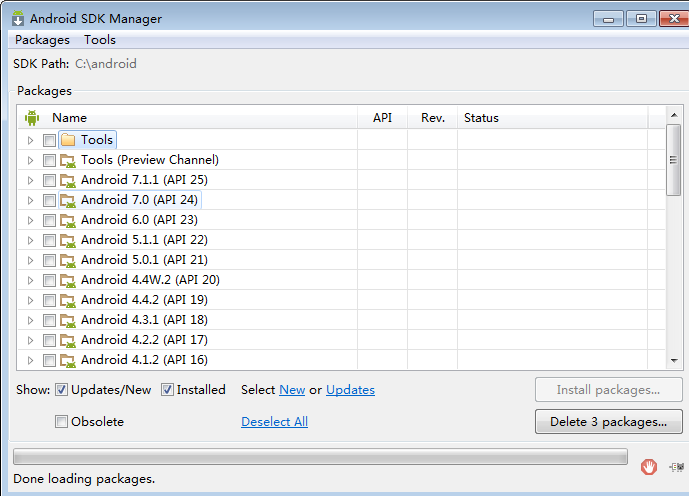689x496 pixels.
Task: Select the Android 4.4.2 (API 19) row label
Action: [x=144, y=300]
